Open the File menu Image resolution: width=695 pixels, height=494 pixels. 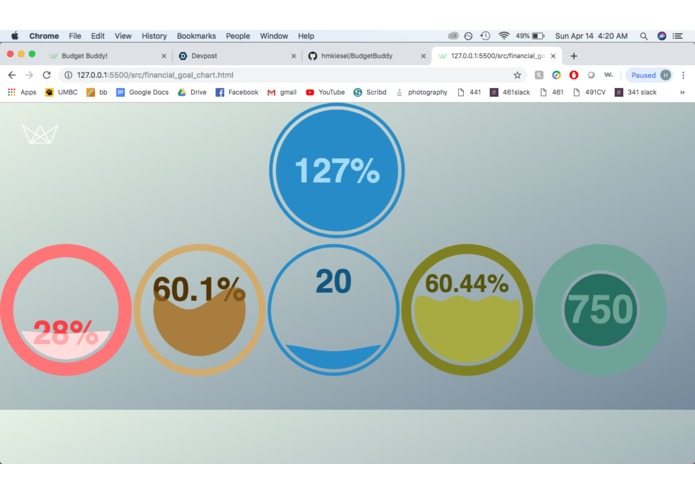(x=75, y=36)
